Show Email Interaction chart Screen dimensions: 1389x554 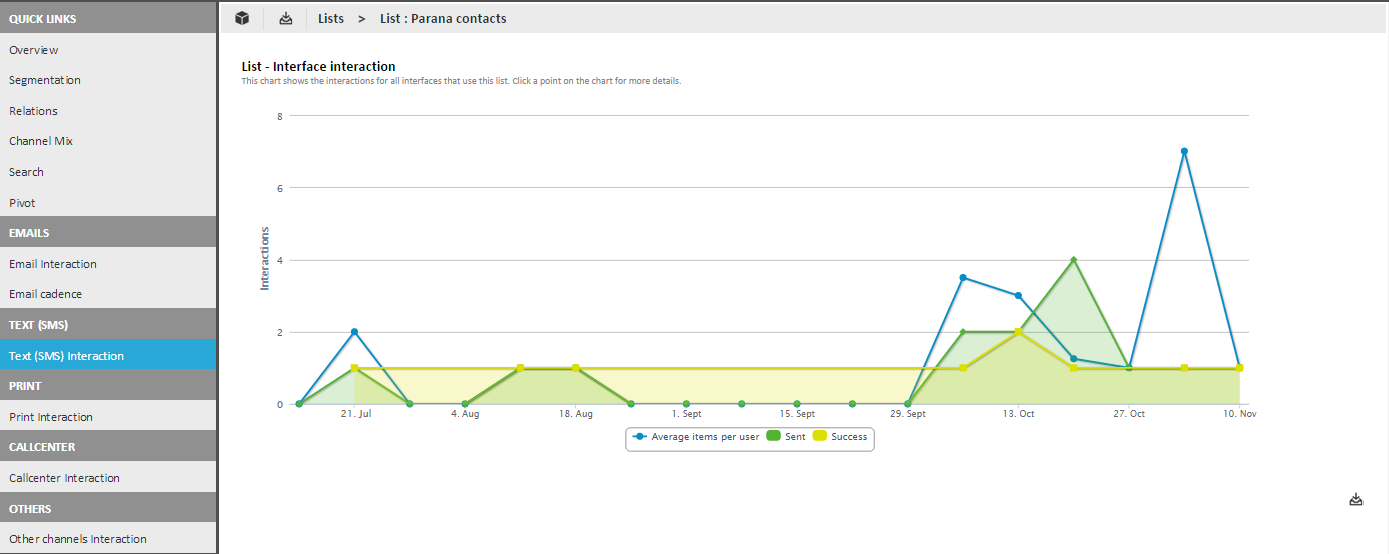[53, 264]
